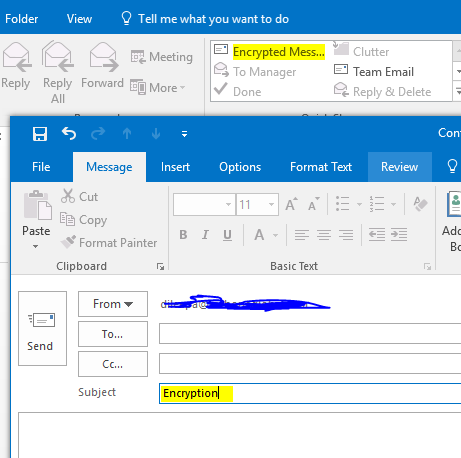Open the From account dropdown
Screen dimensions: 461x458
tap(113, 304)
